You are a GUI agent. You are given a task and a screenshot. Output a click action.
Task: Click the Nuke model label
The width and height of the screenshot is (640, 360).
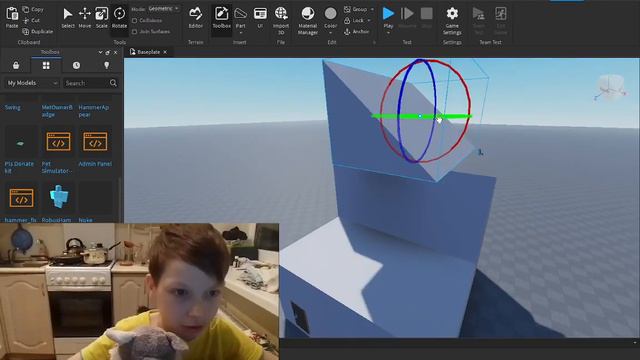point(85,220)
